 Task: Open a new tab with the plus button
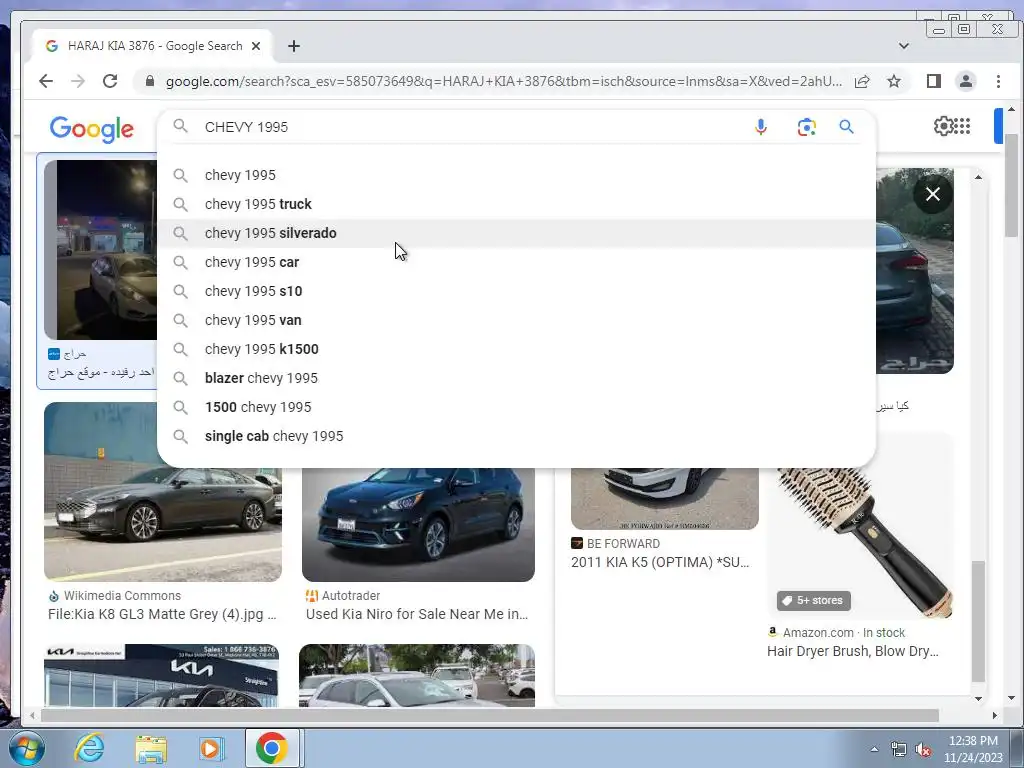[294, 46]
